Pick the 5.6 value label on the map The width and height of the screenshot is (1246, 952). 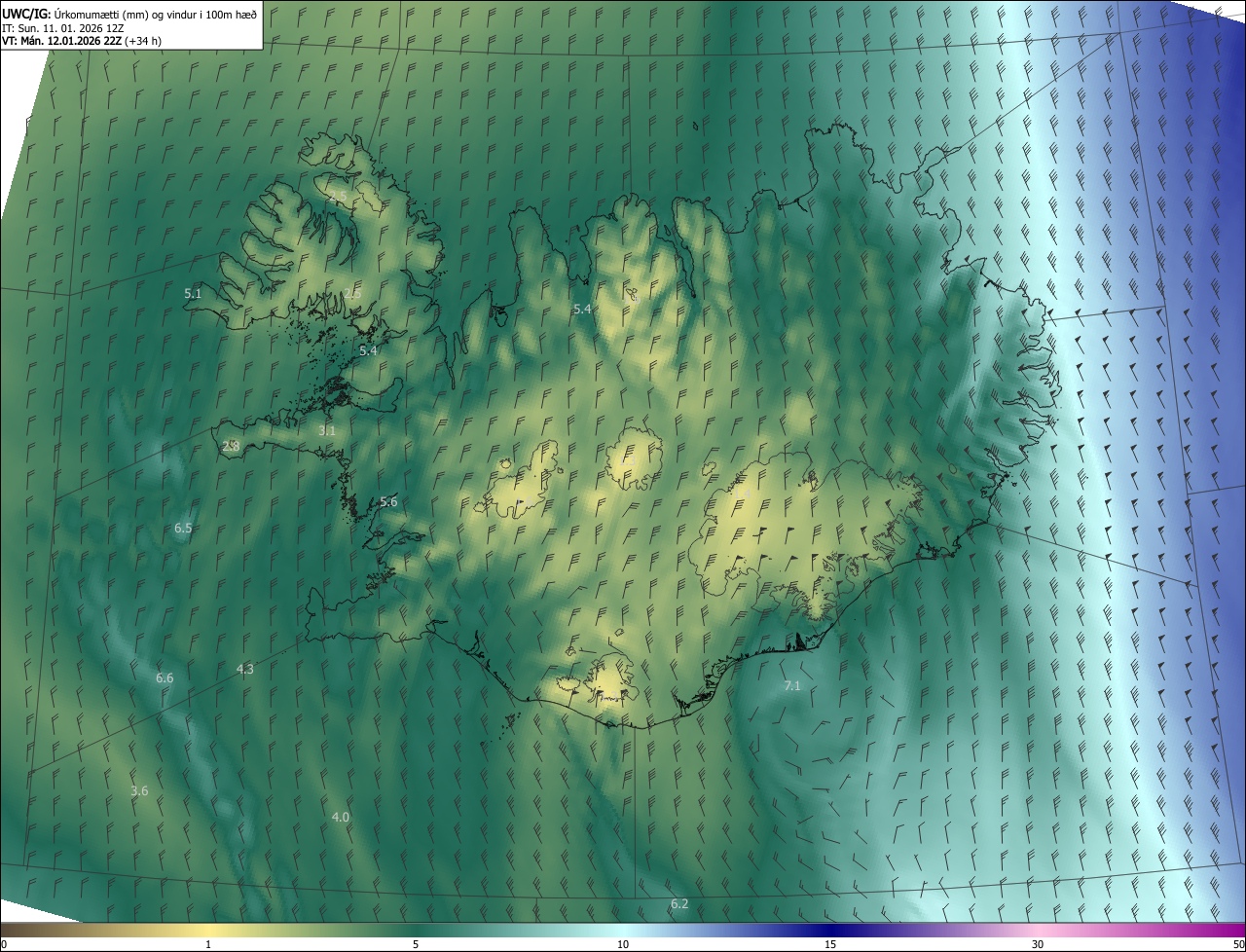point(388,502)
